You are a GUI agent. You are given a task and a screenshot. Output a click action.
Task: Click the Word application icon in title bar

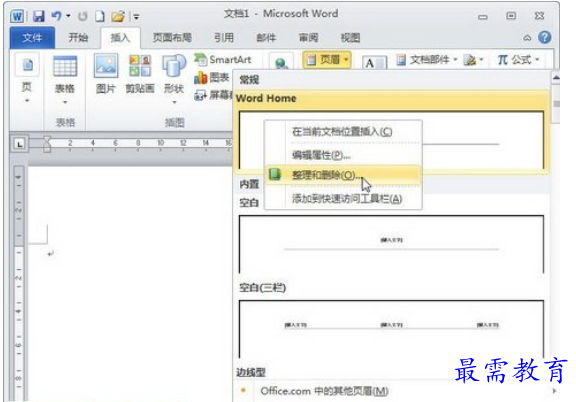17,16
